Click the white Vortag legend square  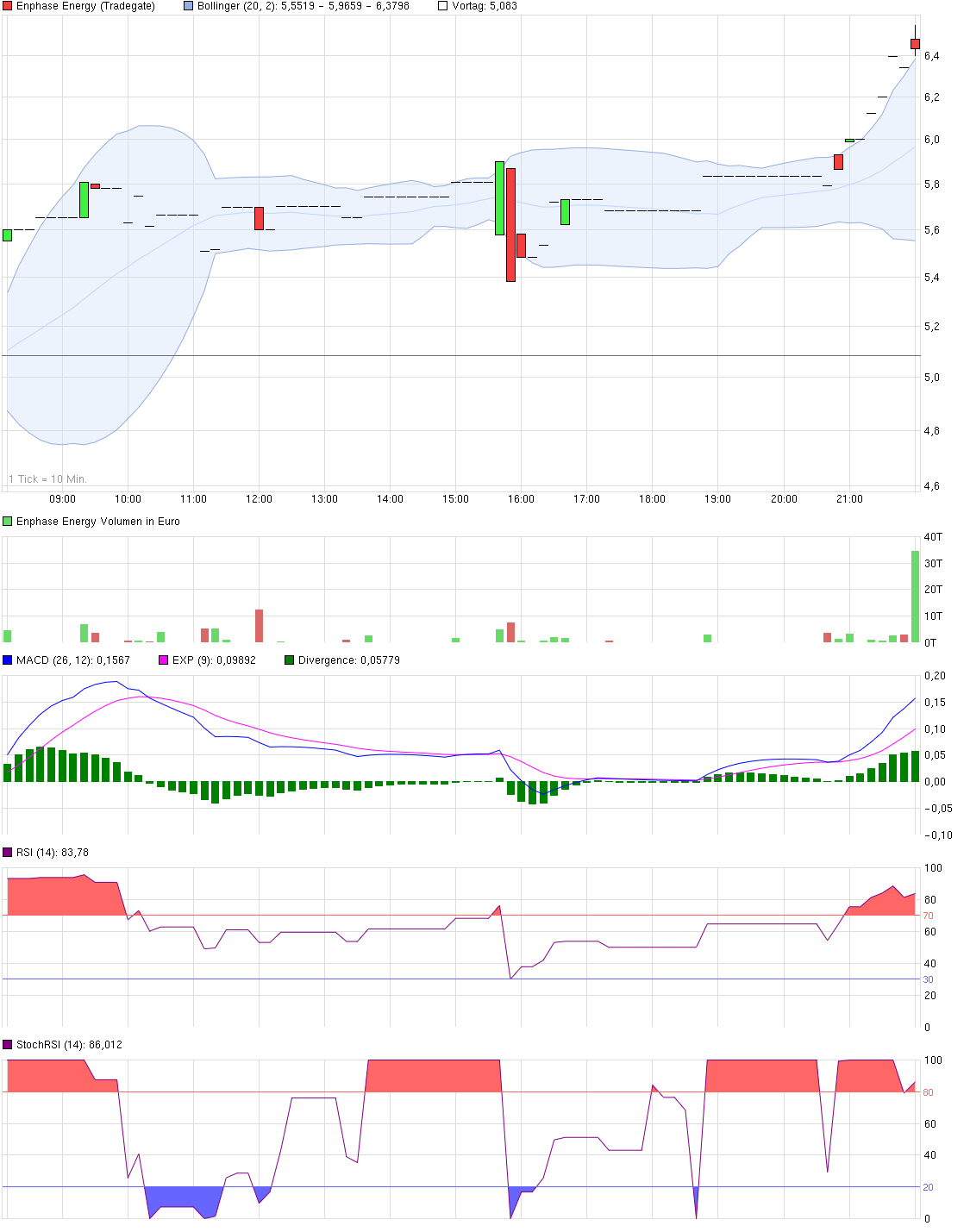(x=441, y=7)
